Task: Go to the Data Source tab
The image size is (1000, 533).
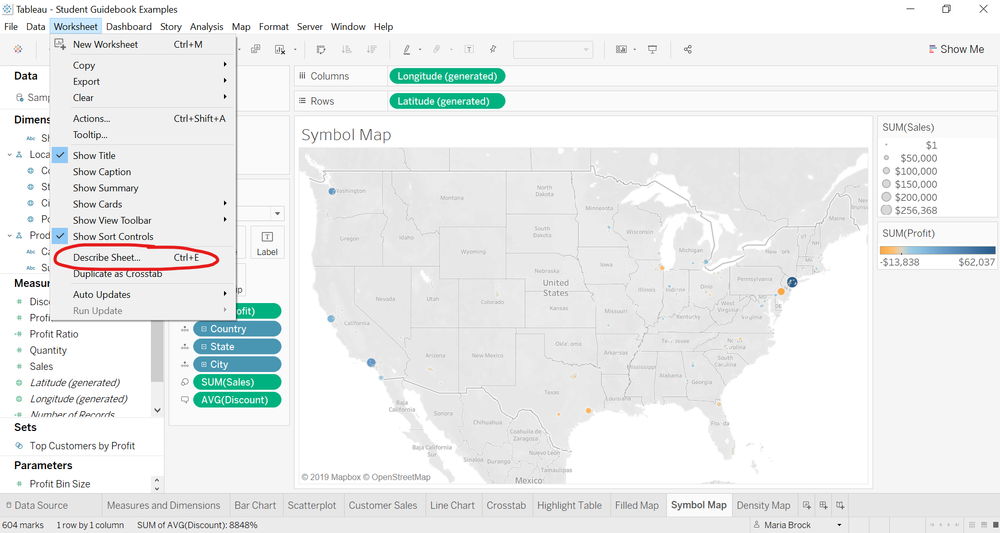Action: pyautogui.click(x=37, y=505)
